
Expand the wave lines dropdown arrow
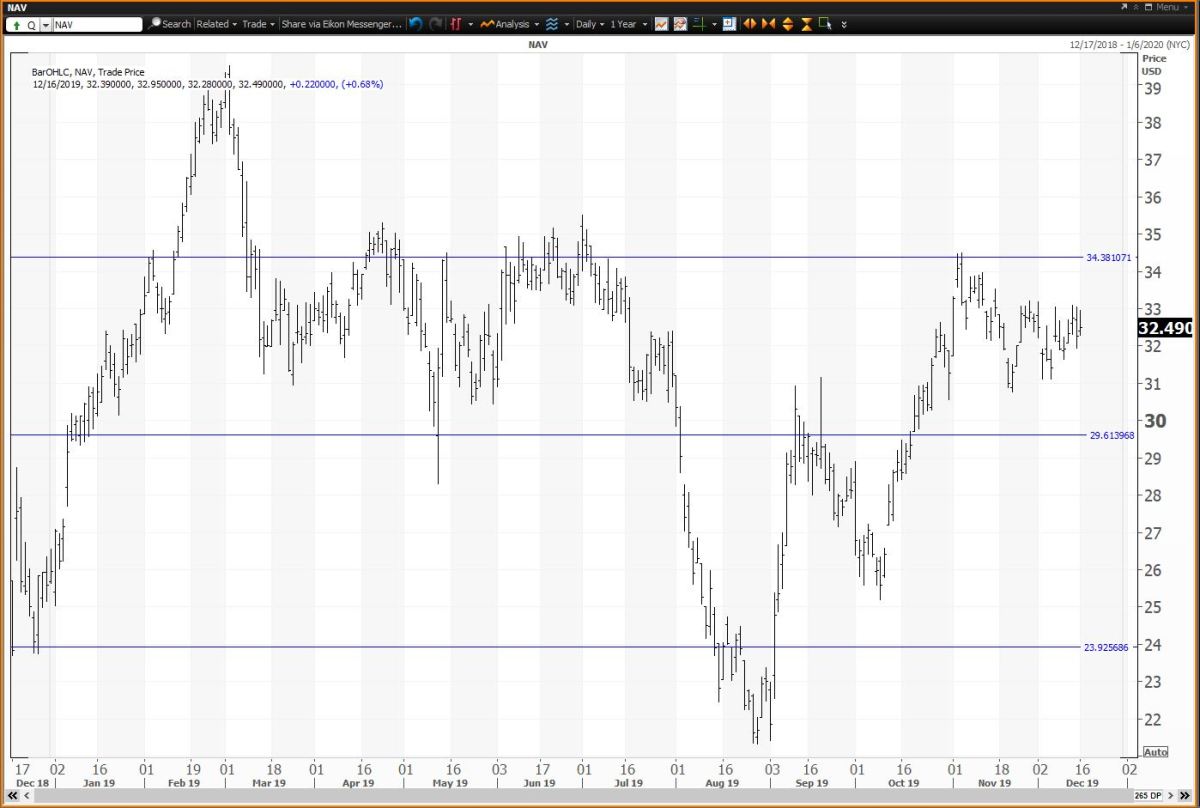[x=566, y=24]
